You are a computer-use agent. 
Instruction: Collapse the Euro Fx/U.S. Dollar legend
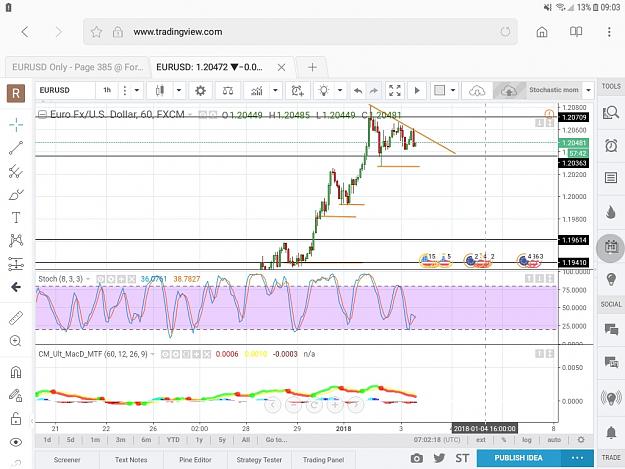pos(42,115)
